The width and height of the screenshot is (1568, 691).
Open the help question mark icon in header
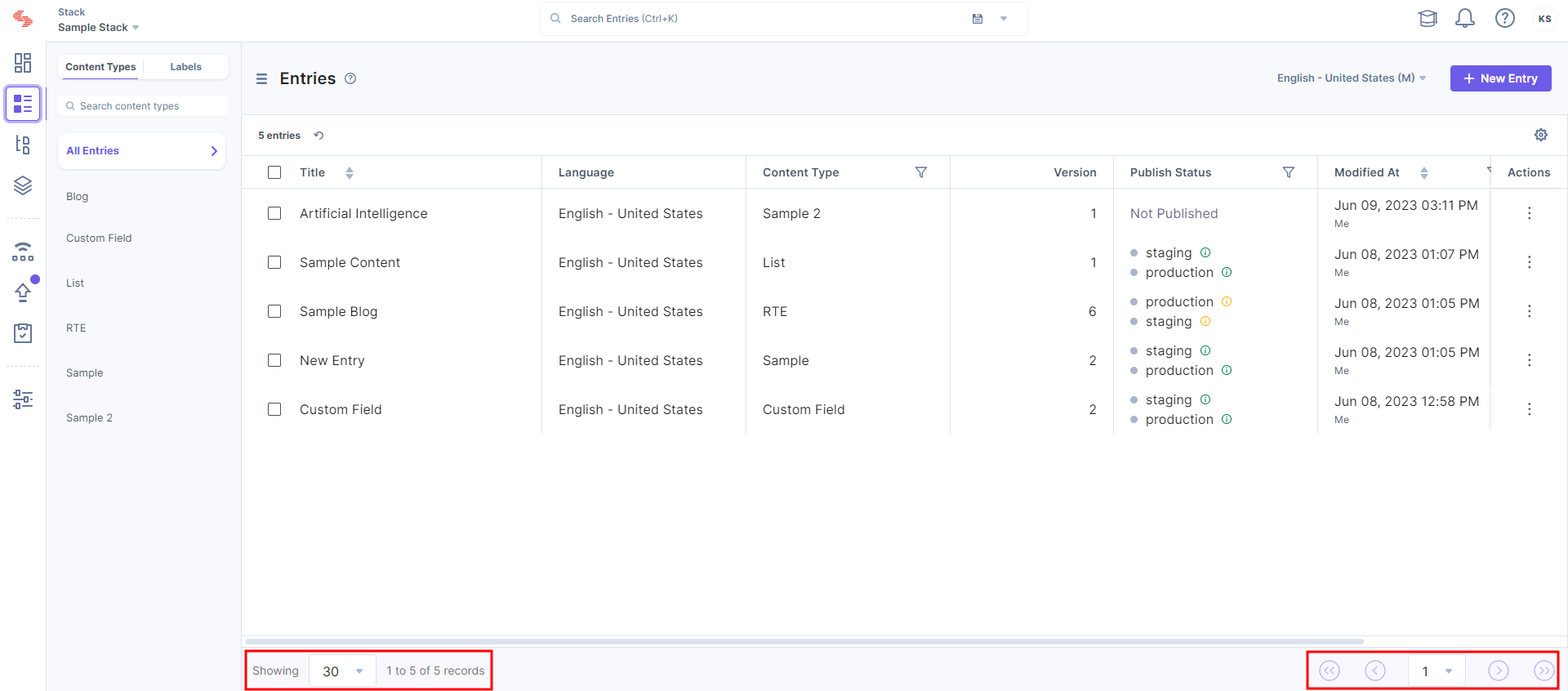[x=1505, y=18]
